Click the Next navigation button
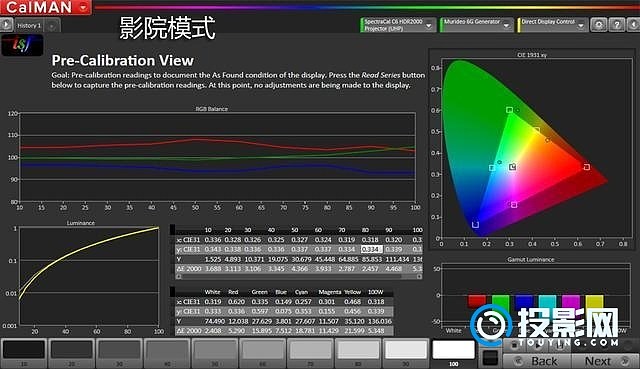Image resolution: width=640 pixels, height=369 pixels. pos(605,361)
